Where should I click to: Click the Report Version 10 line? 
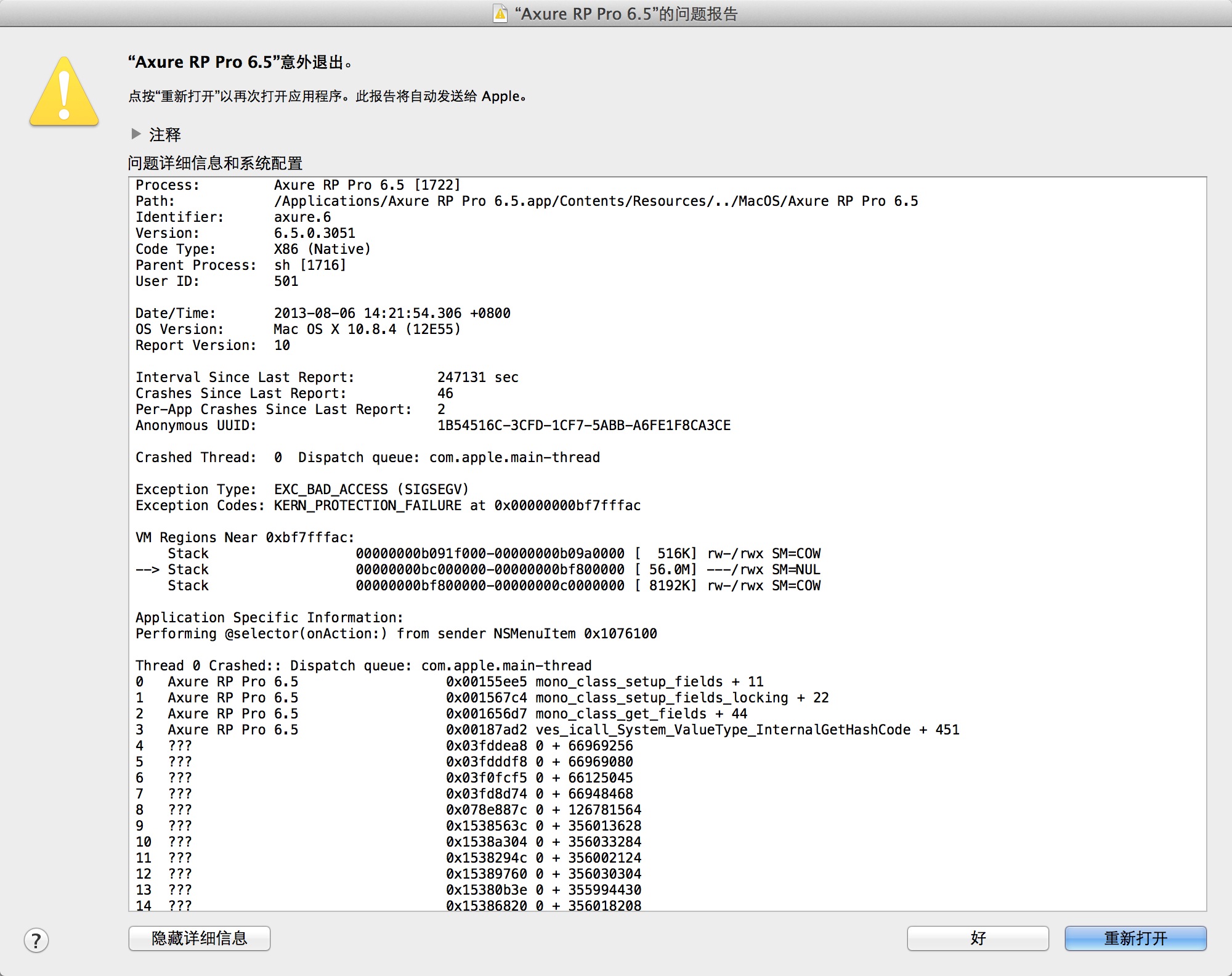coord(213,345)
